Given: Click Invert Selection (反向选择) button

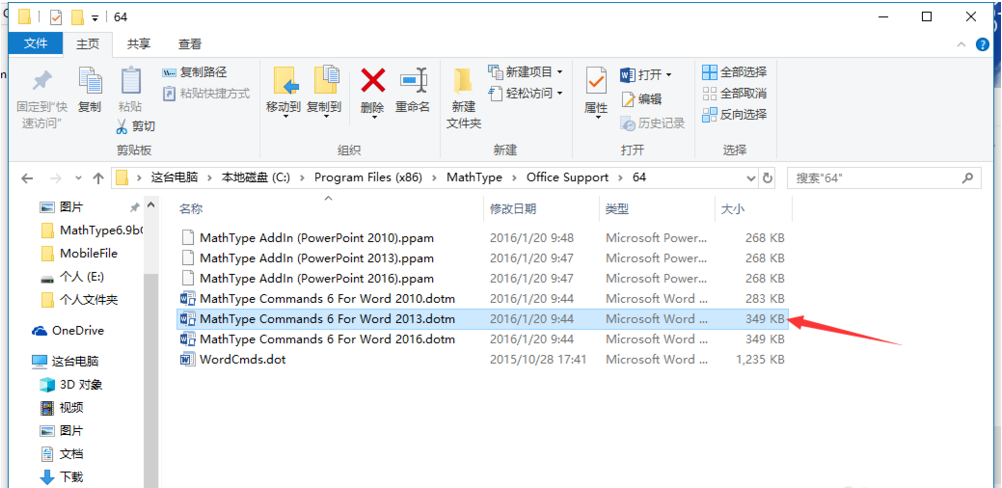Looking at the screenshot, I should pyautogui.click(x=735, y=115).
